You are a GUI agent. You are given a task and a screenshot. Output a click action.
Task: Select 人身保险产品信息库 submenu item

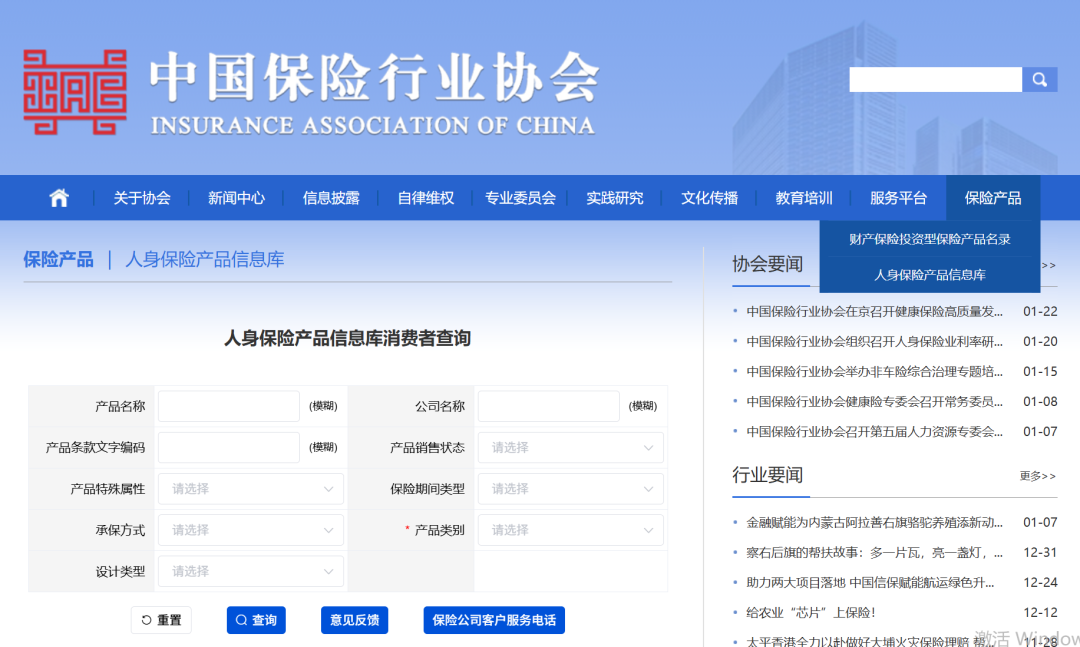tap(930, 275)
